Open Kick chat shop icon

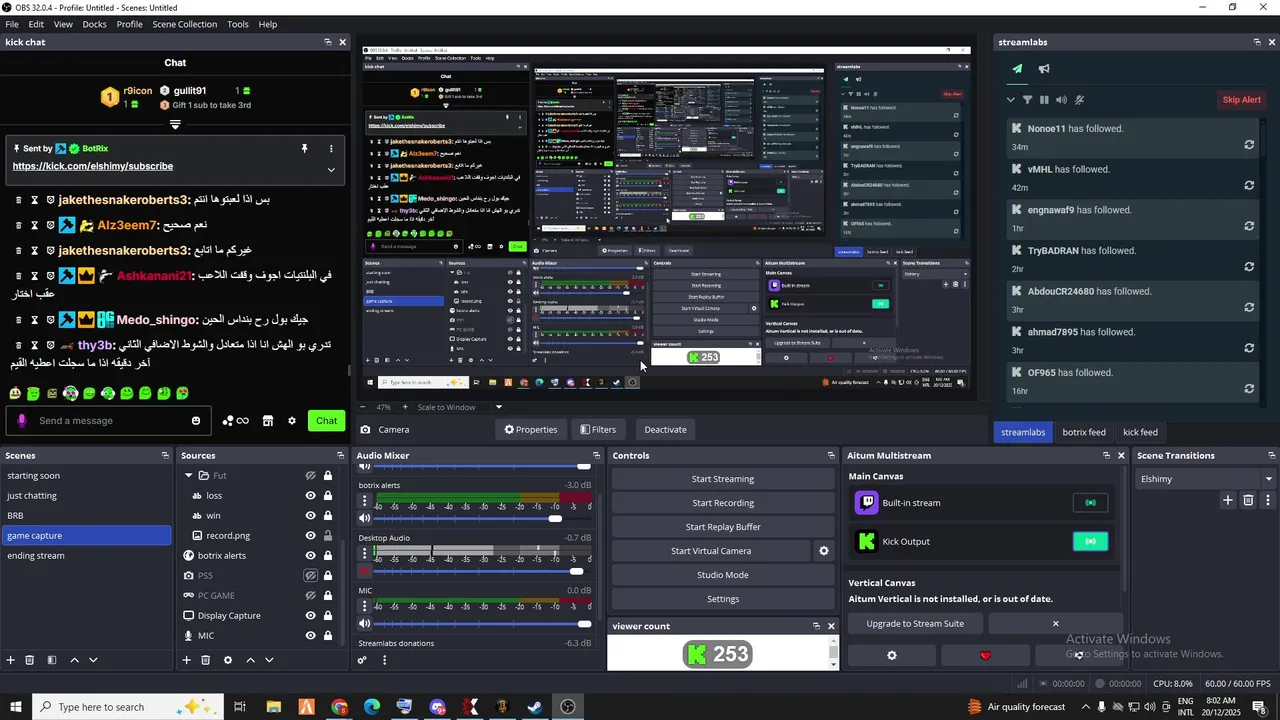(267, 421)
